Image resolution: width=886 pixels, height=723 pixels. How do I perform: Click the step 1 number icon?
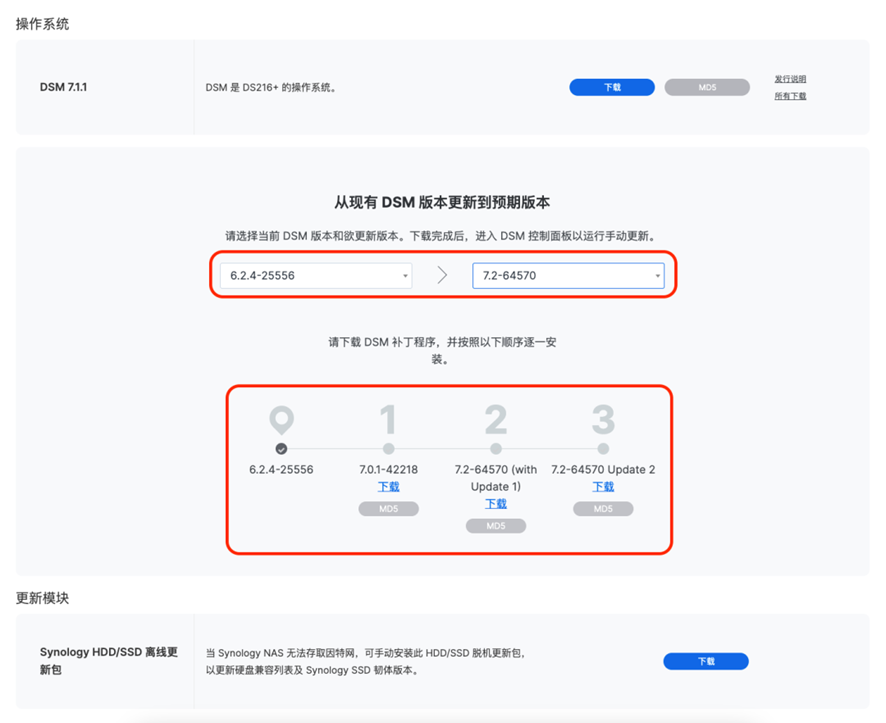click(x=388, y=420)
